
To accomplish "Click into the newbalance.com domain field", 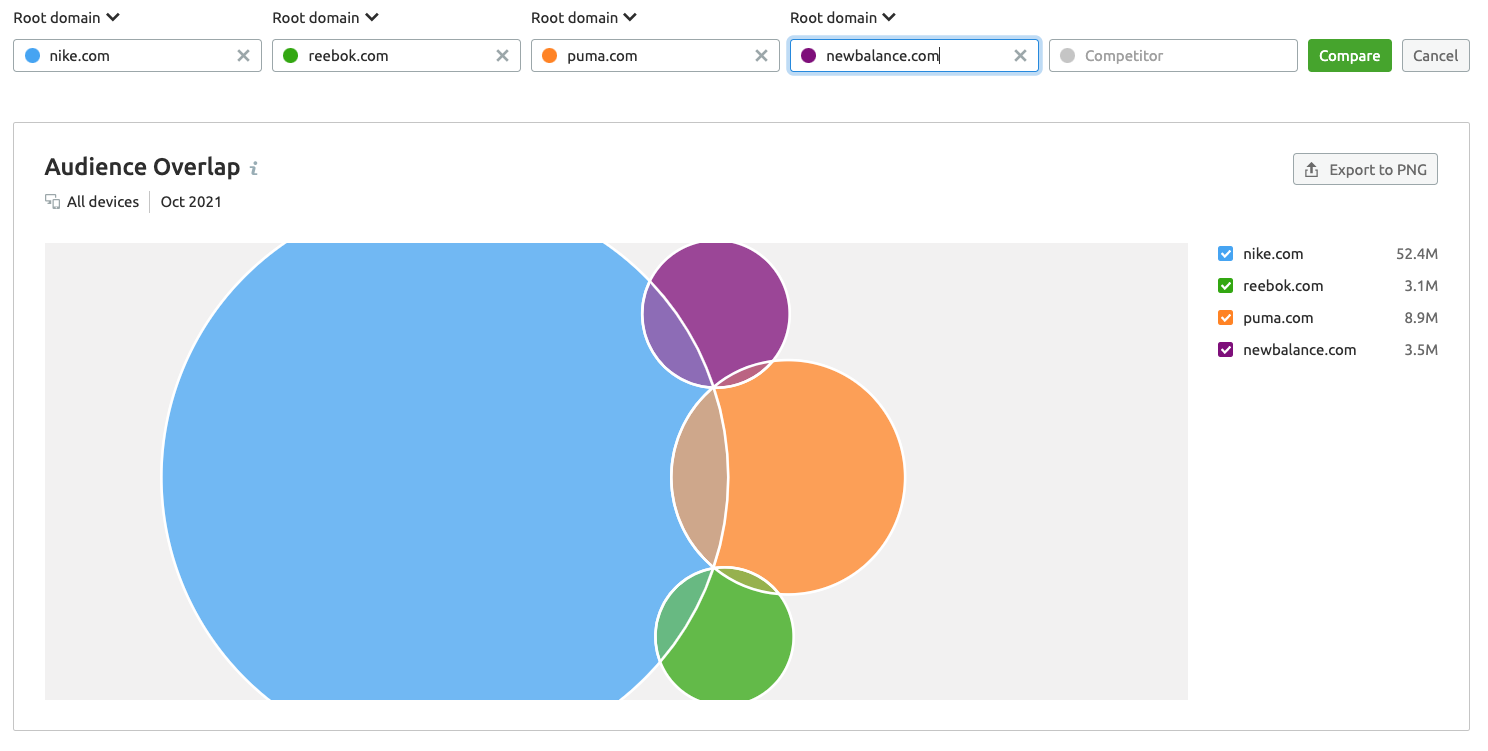I will pyautogui.click(x=914, y=56).
